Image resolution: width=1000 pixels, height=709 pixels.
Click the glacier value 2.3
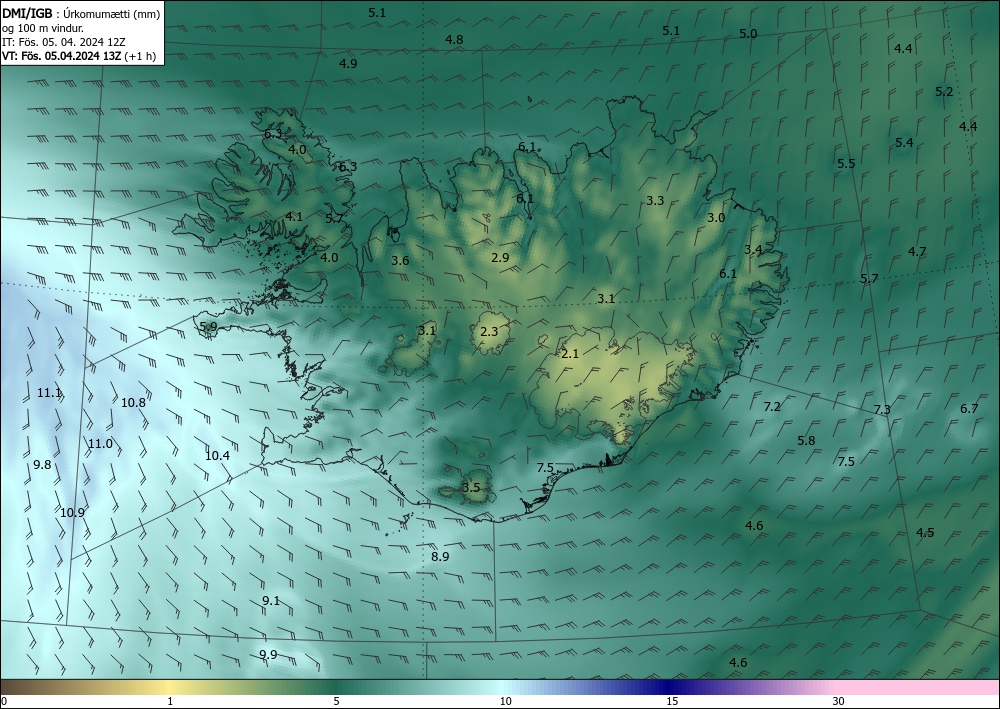489,332
